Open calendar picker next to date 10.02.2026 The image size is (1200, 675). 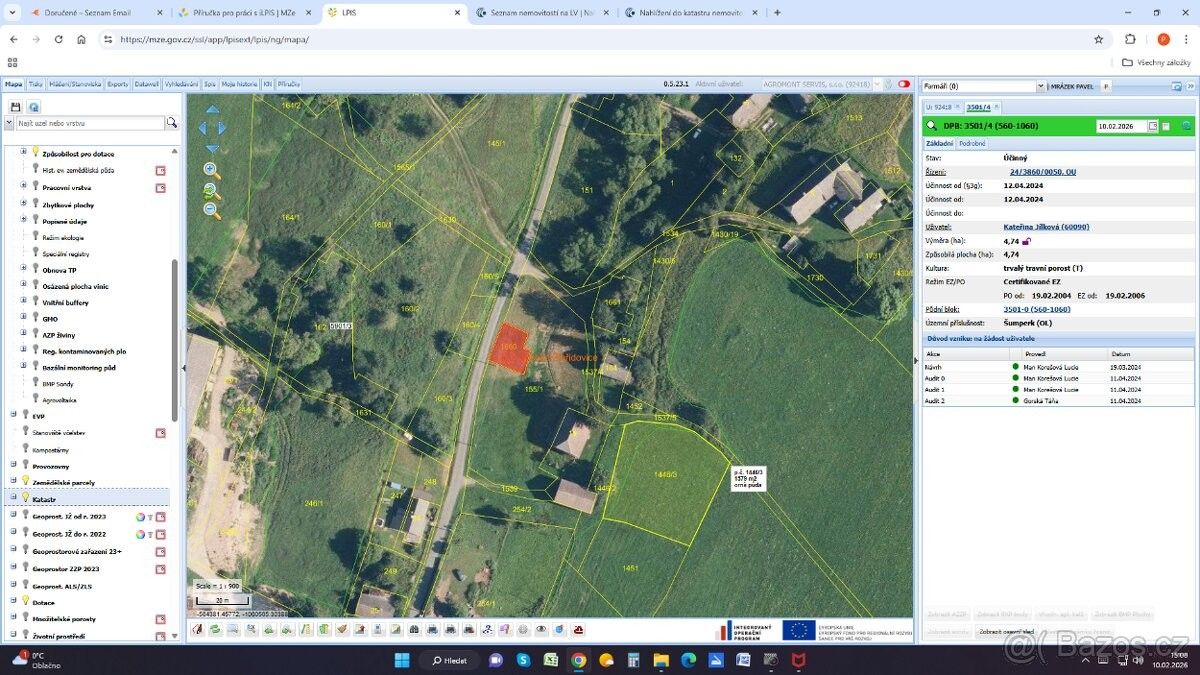click(x=1153, y=126)
